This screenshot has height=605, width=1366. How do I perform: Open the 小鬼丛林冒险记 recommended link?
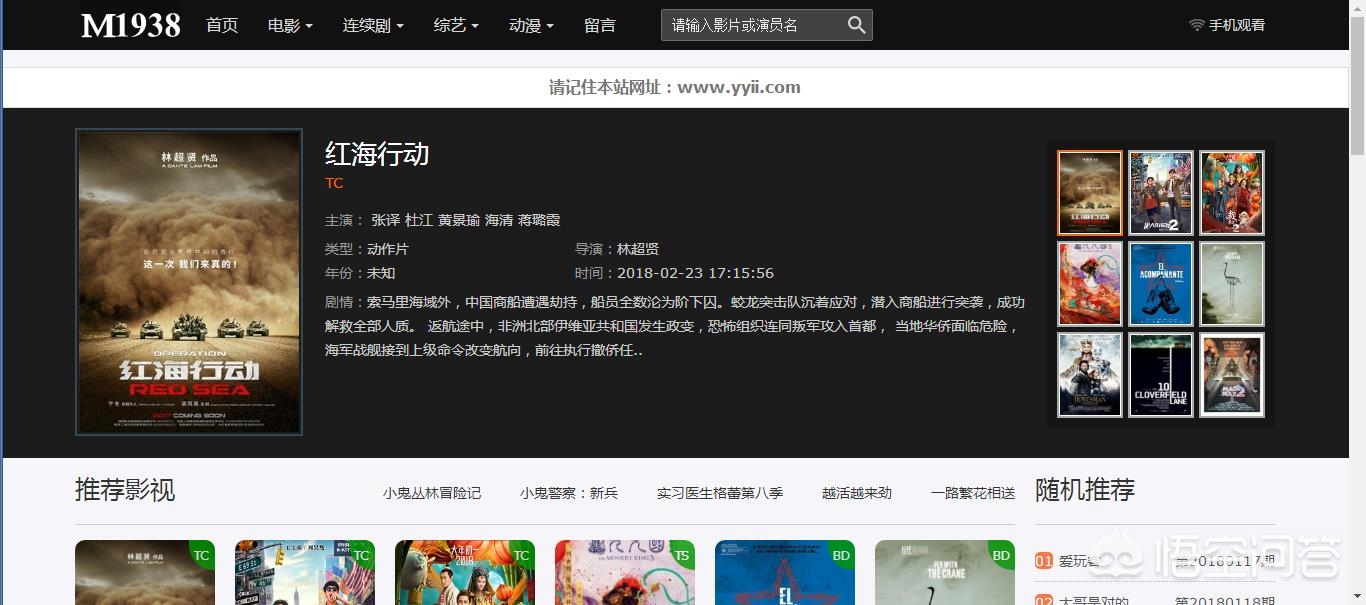point(432,492)
